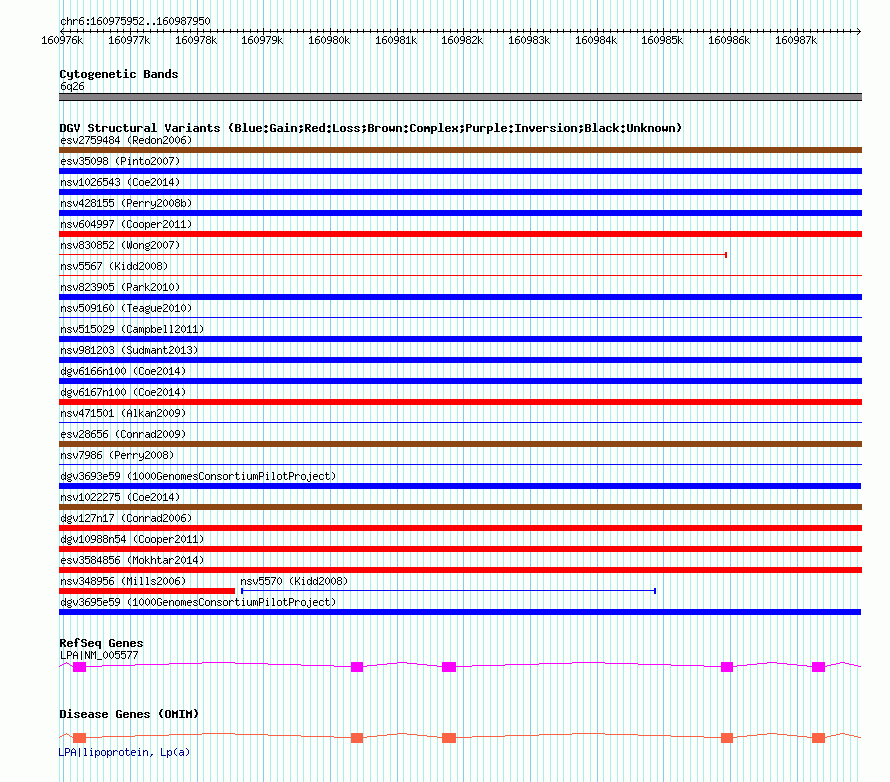Click the last magenta LPA exon box

click(818, 667)
